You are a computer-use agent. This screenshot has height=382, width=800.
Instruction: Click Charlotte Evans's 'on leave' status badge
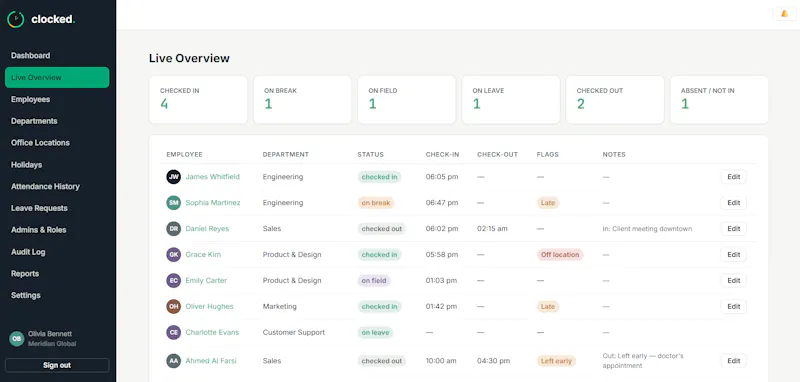376,333
